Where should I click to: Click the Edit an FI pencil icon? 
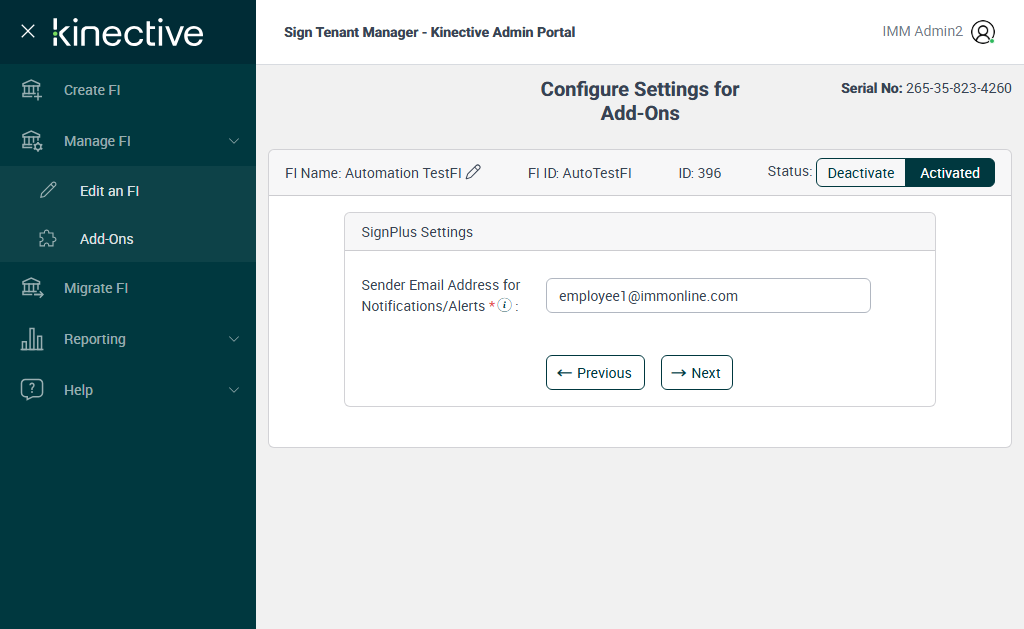click(48, 191)
